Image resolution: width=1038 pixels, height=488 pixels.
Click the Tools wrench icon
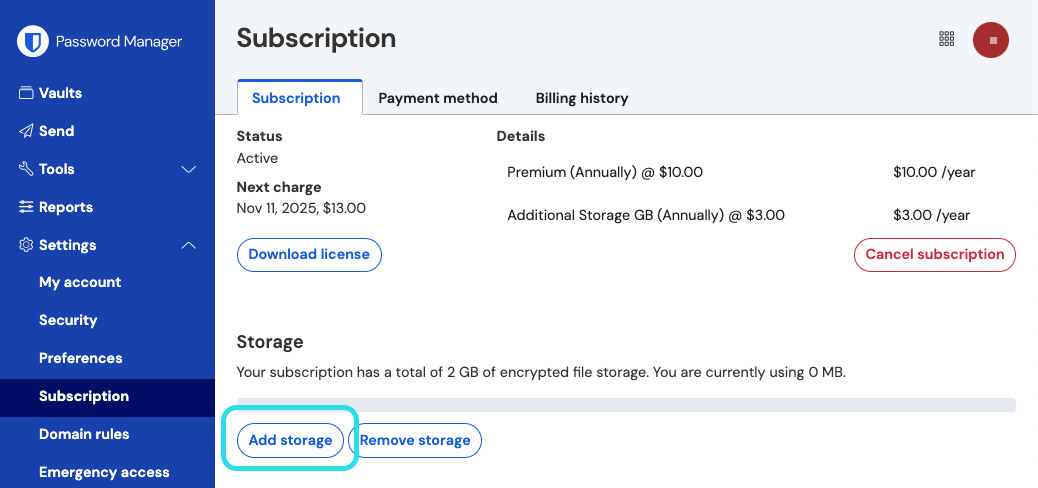click(27, 169)
